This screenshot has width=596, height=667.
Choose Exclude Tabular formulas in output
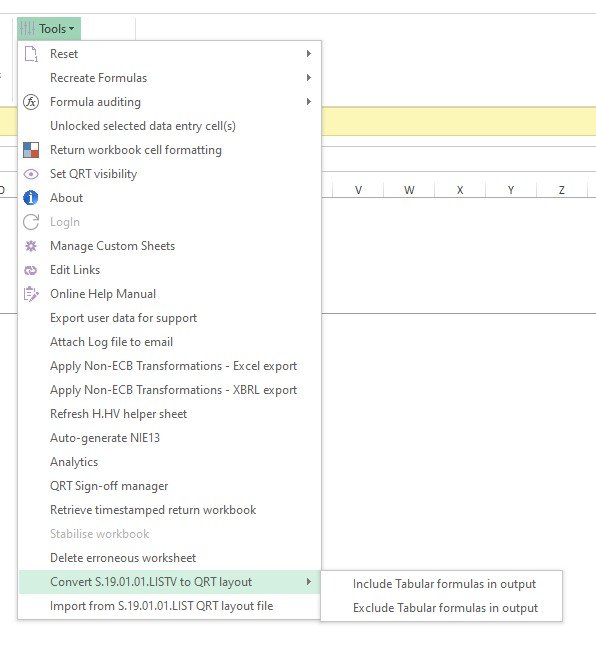point(442,608)
